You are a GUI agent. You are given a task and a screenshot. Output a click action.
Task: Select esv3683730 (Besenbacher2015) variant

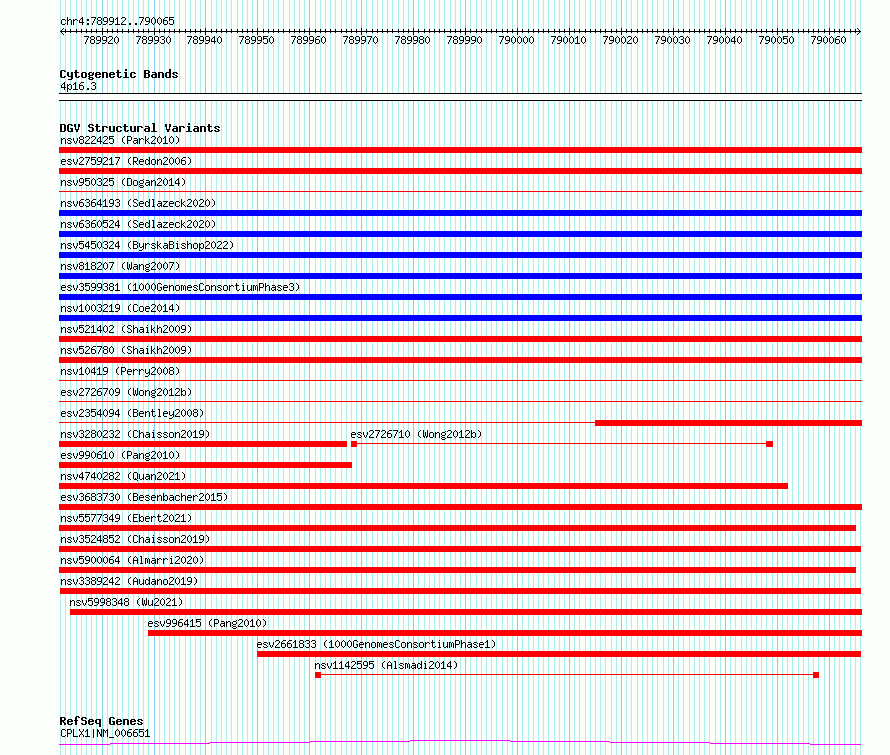[144, 497]
